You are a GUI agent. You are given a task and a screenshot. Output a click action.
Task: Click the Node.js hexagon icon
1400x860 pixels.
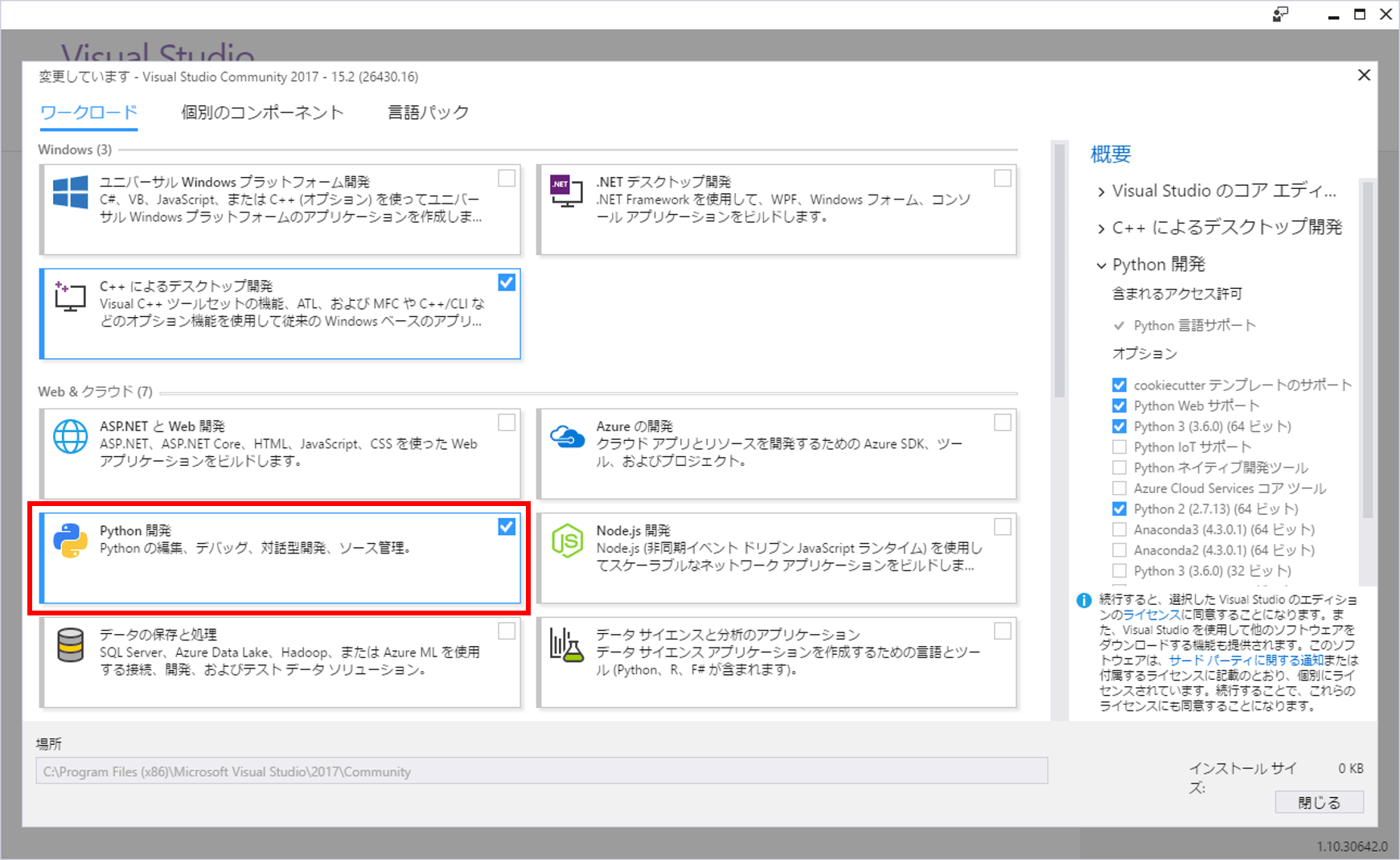click(567, 541)
